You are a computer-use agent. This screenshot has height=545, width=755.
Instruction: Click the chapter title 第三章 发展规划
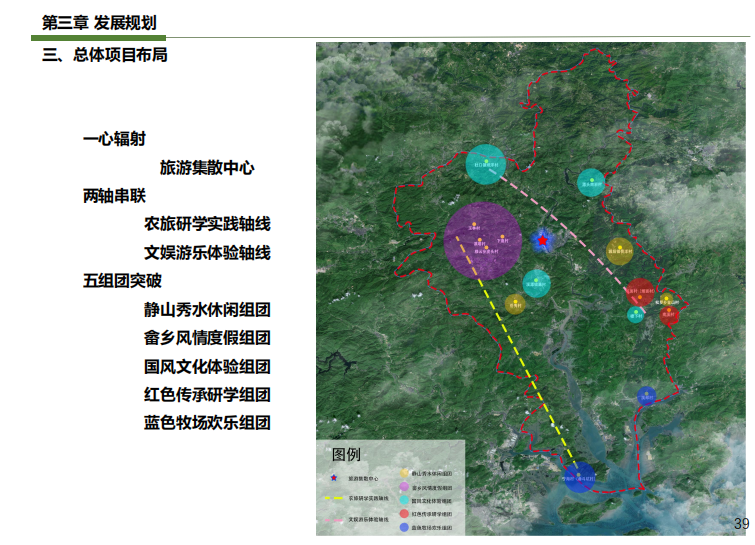coord(99,23)
